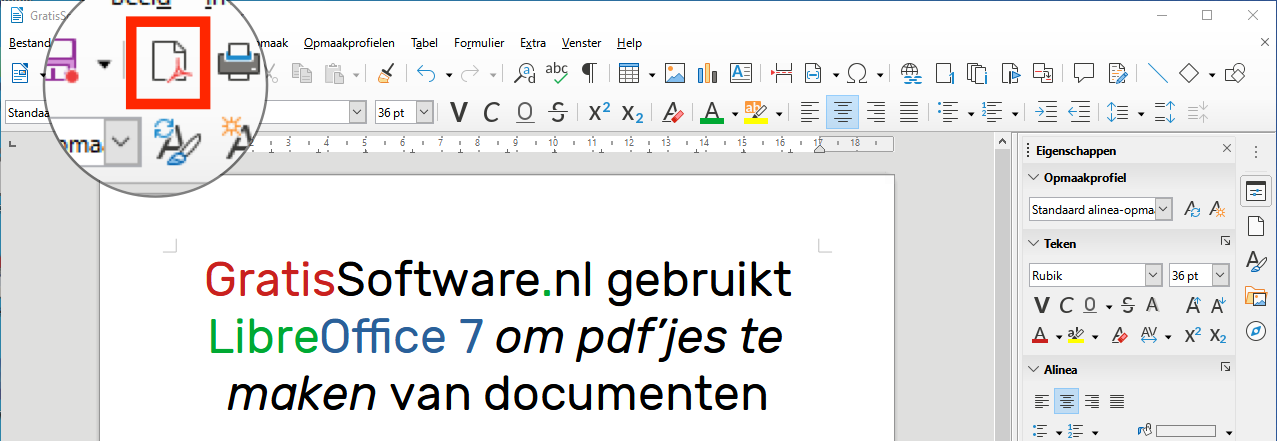This screenshot has height=441, width=1277.
Task: Insert a table from the toolbar
Action: [628, 74]
